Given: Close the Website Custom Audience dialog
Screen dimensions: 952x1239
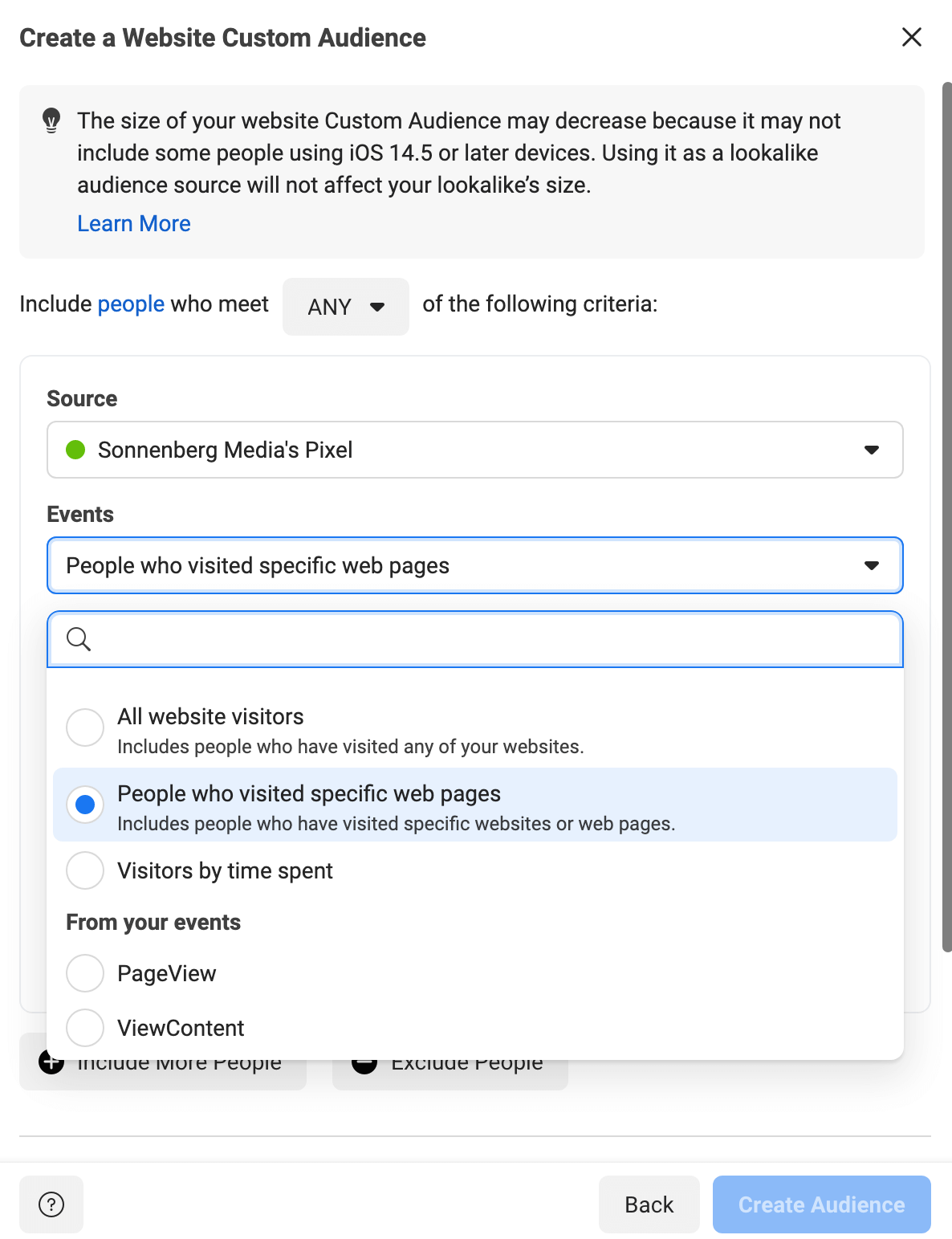Looking at the screenshot, I should point(911,37).
